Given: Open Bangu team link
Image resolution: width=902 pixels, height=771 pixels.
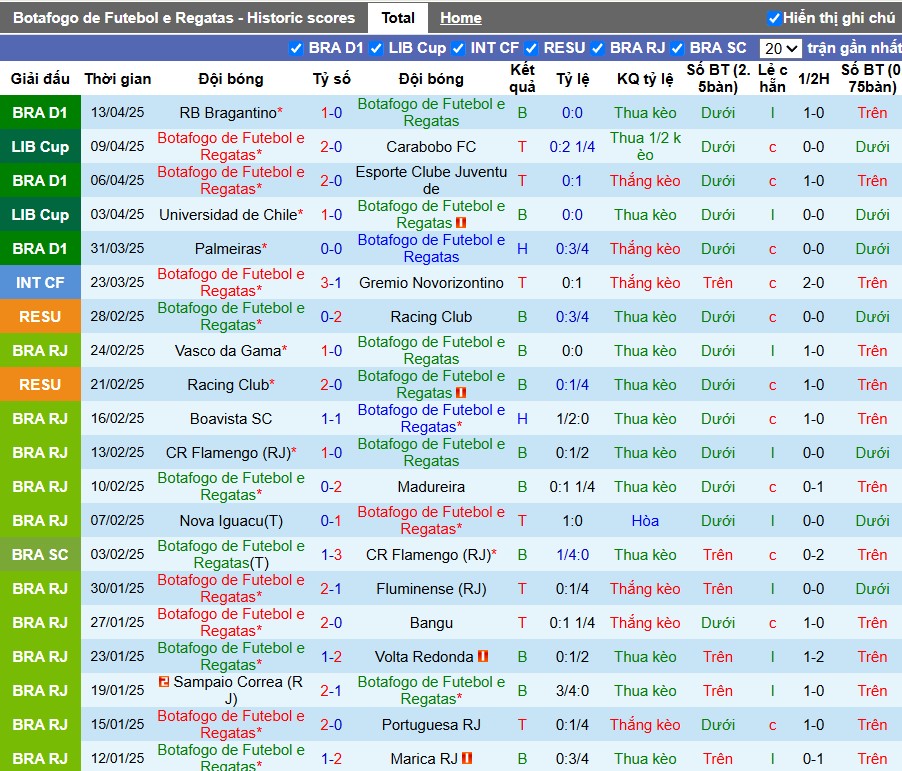Looking at the screenshot, I should click(431, 623).
